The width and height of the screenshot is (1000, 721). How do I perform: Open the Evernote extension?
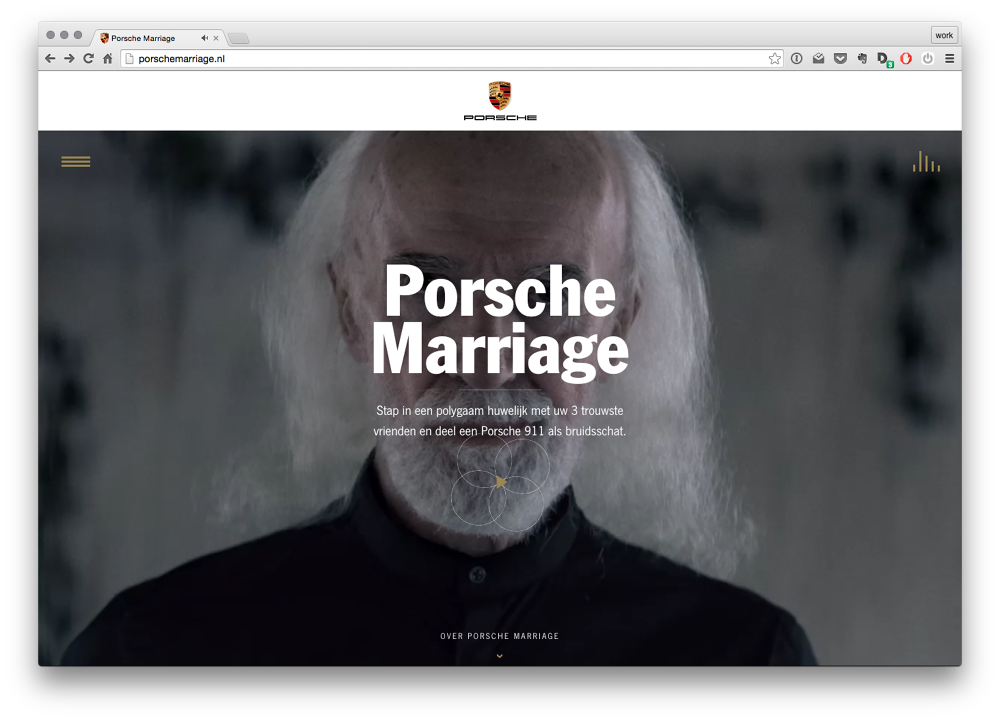coord(863,58)
